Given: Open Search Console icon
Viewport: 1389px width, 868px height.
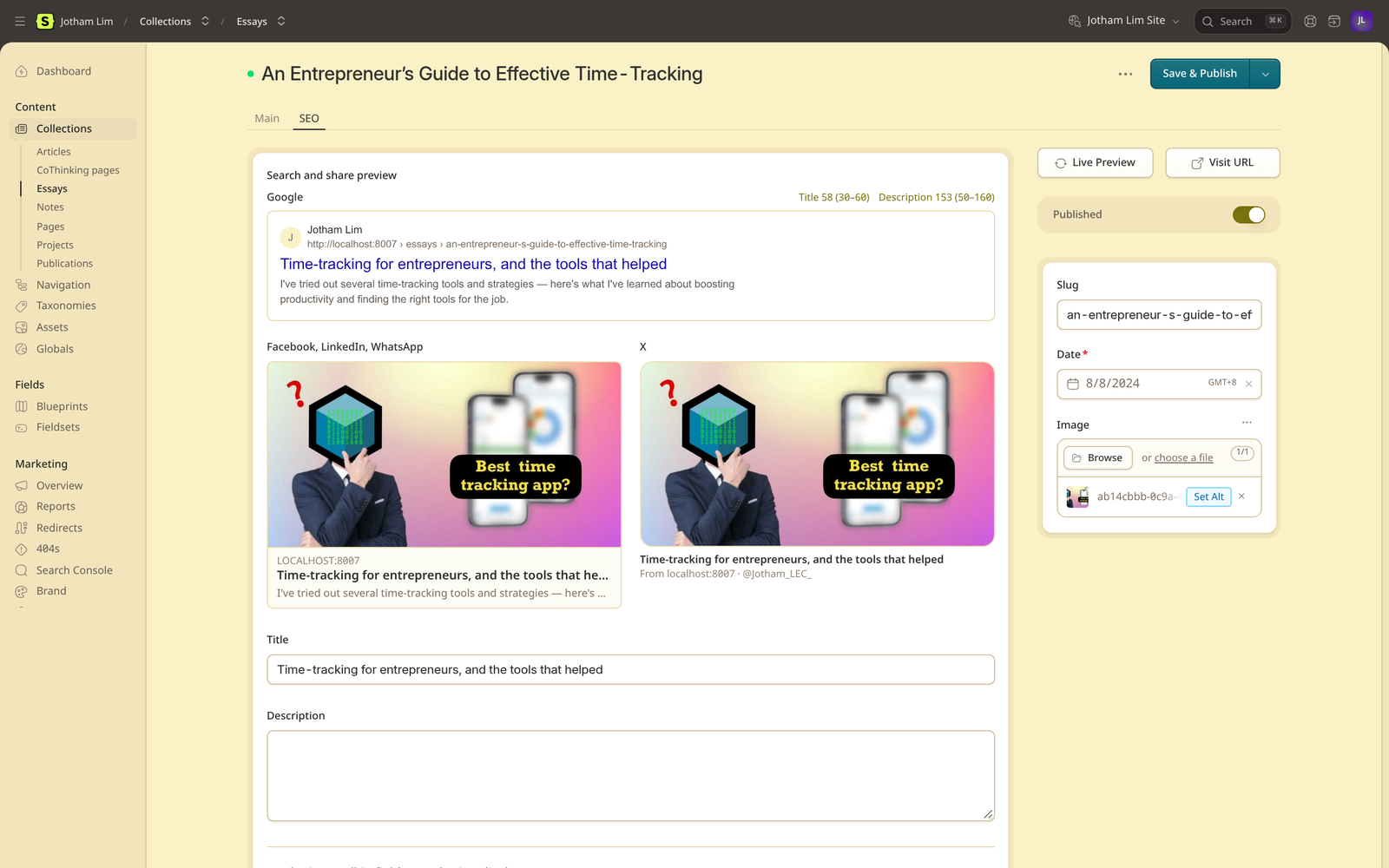Looking at the screenshot, I should (x=22, y=570).
